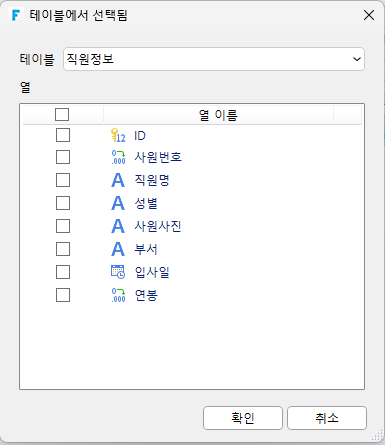Click the calendar date icon for 입사일
Screen dimensions: 385x445
tap(118, 272)
